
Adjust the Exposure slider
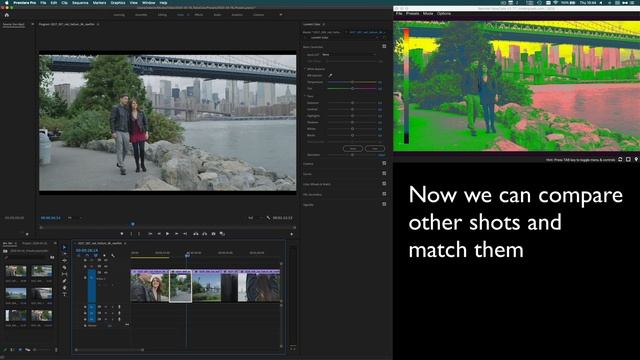pos(352,103)
